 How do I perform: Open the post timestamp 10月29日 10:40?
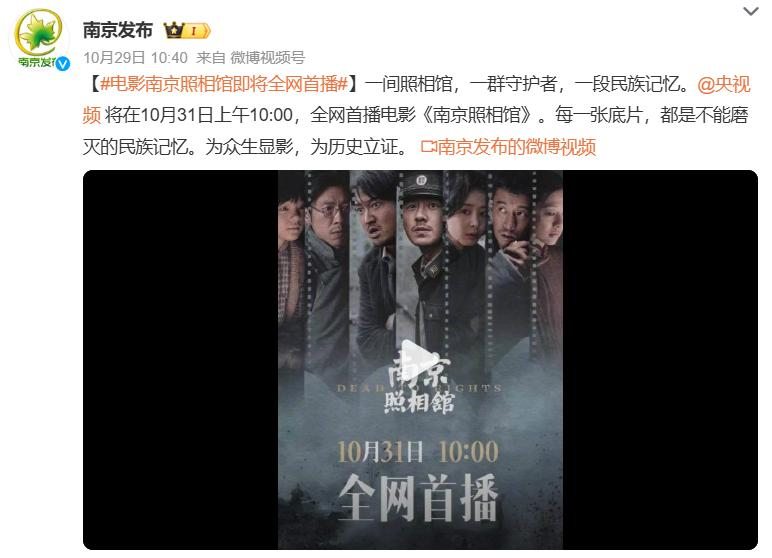coord(135,58)
